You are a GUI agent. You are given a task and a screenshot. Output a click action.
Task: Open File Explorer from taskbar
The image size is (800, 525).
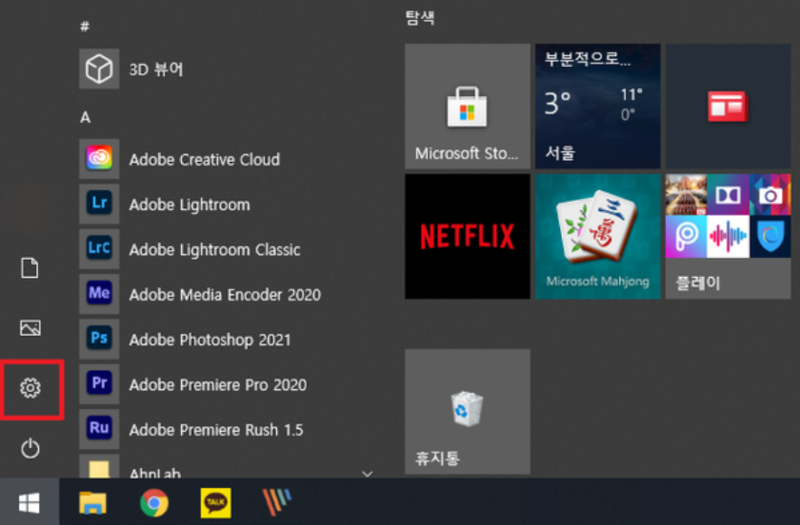click(93, 503)
